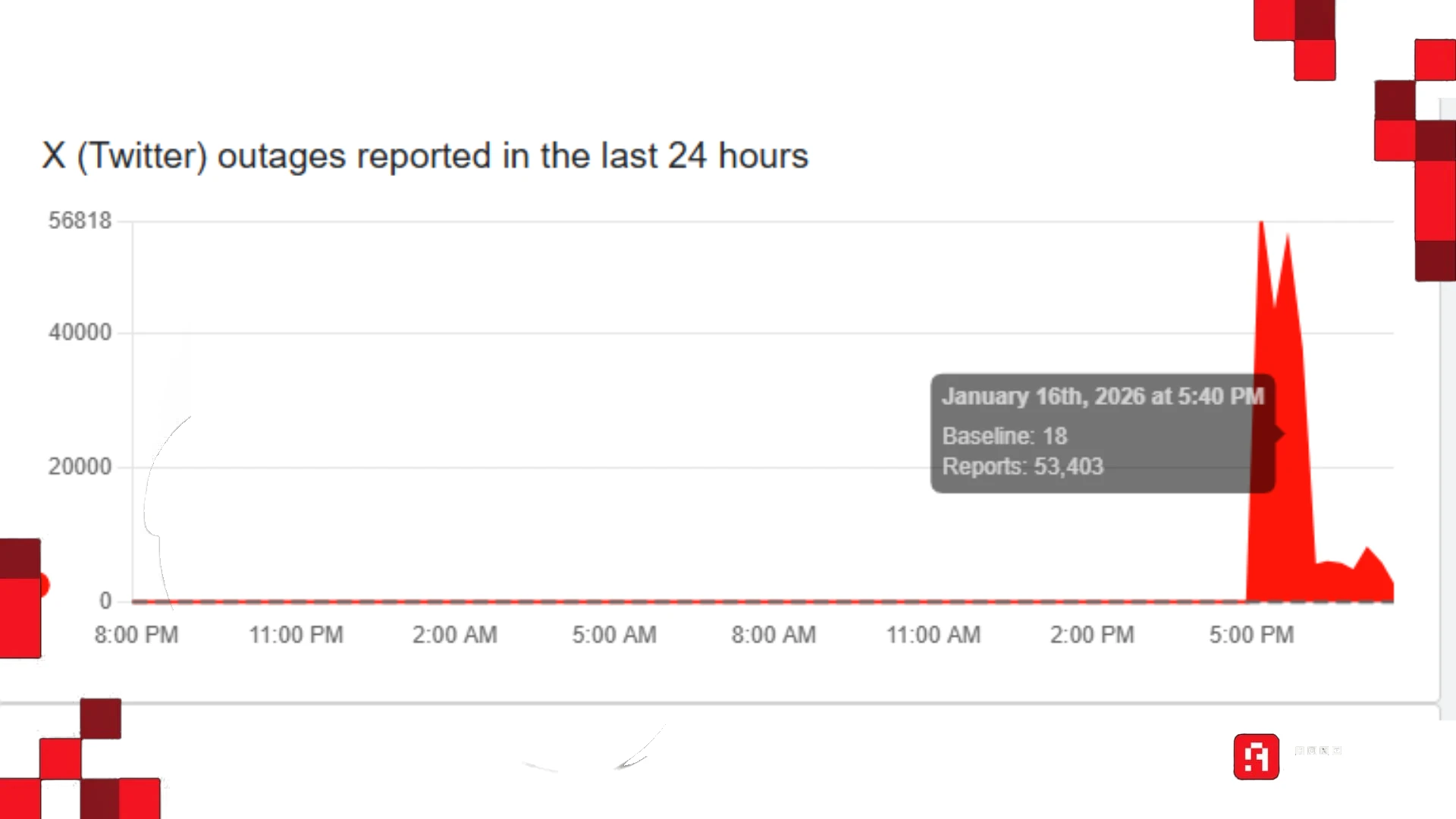Click the 56818 y-axis label
Screen dimensions: 1456x819
pos(80,221)
